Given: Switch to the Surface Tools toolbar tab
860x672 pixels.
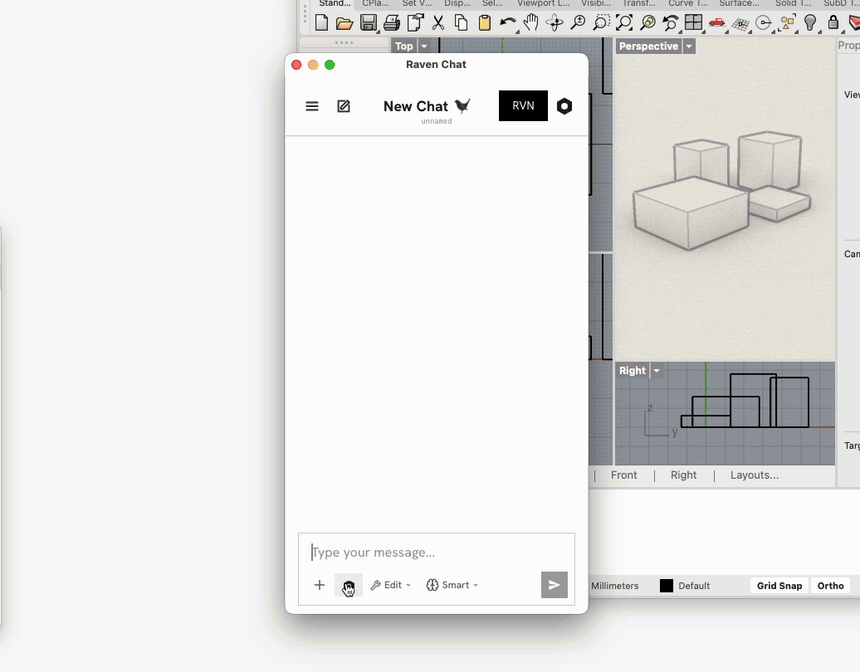Looking at the screenshot, I should [x=739, y=4].
